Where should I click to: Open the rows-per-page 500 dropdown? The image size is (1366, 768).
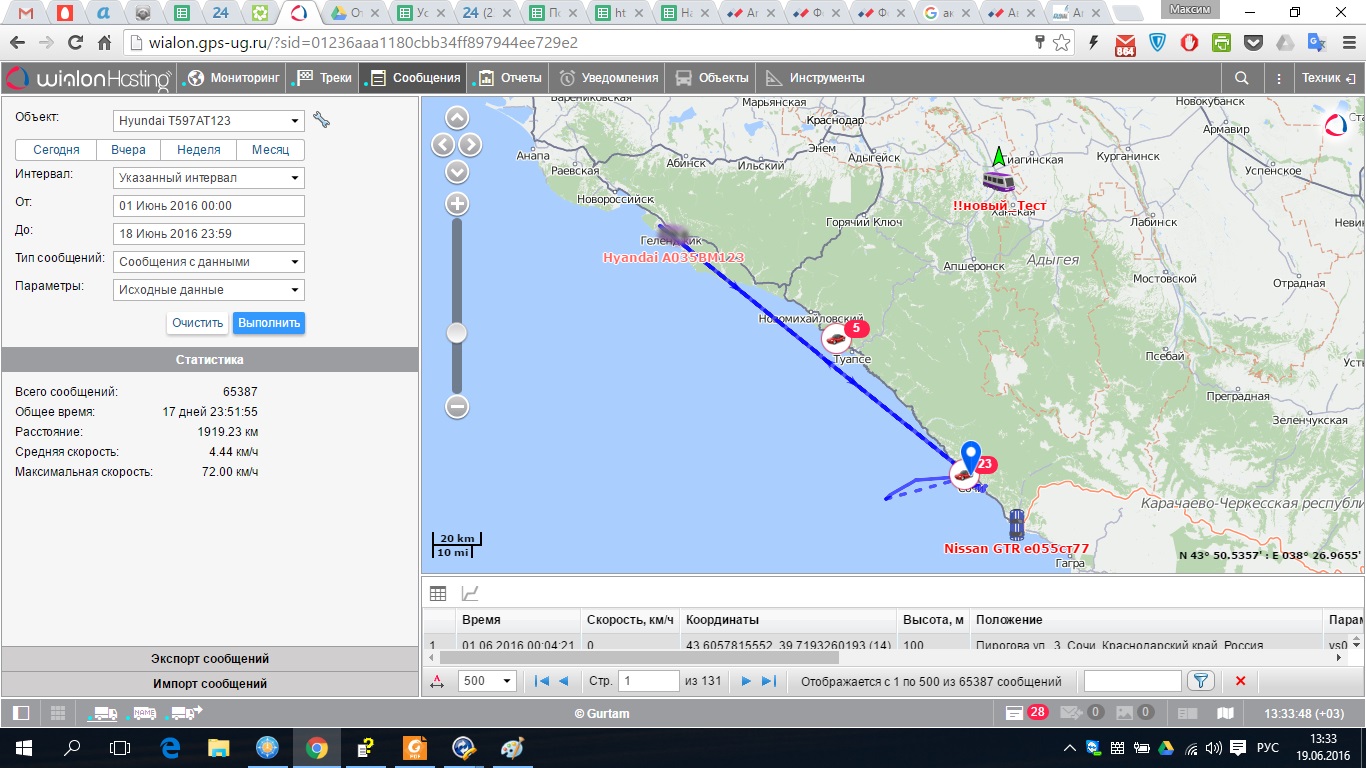click(486, 681)
